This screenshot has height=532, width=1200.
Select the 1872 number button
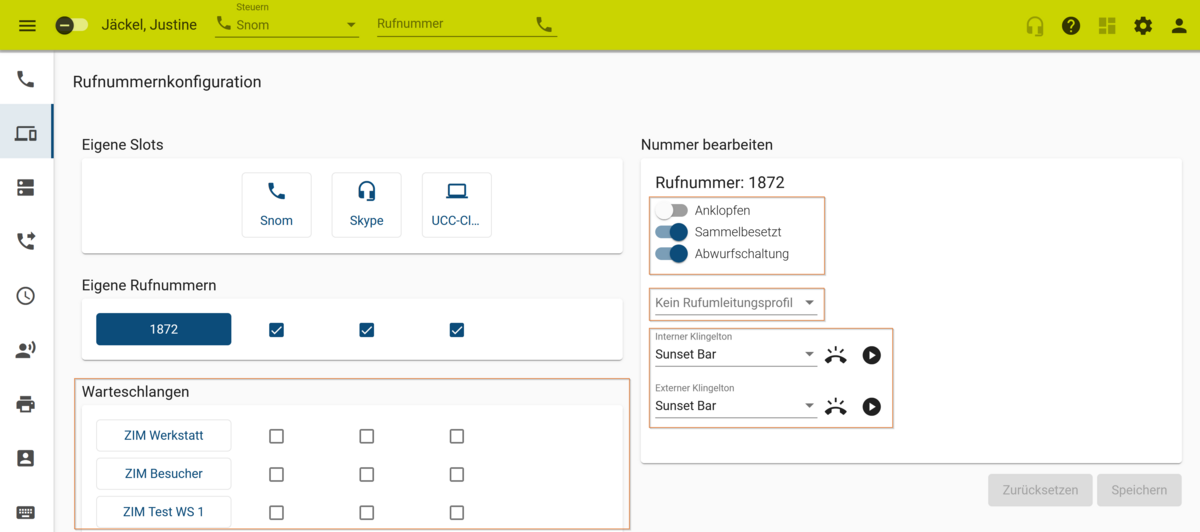coord(164,329)
